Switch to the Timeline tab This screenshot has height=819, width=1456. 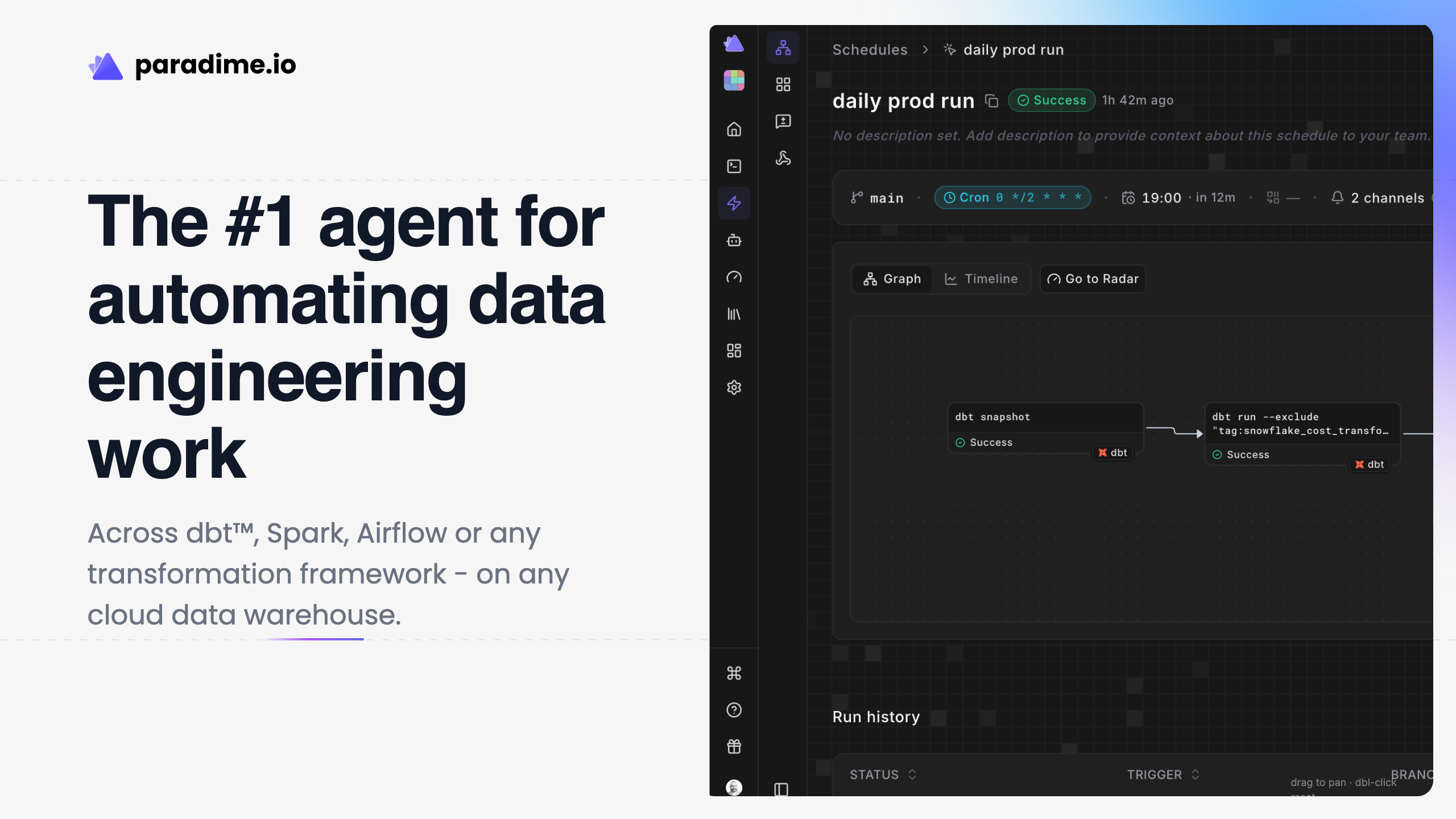coord(981,279)
